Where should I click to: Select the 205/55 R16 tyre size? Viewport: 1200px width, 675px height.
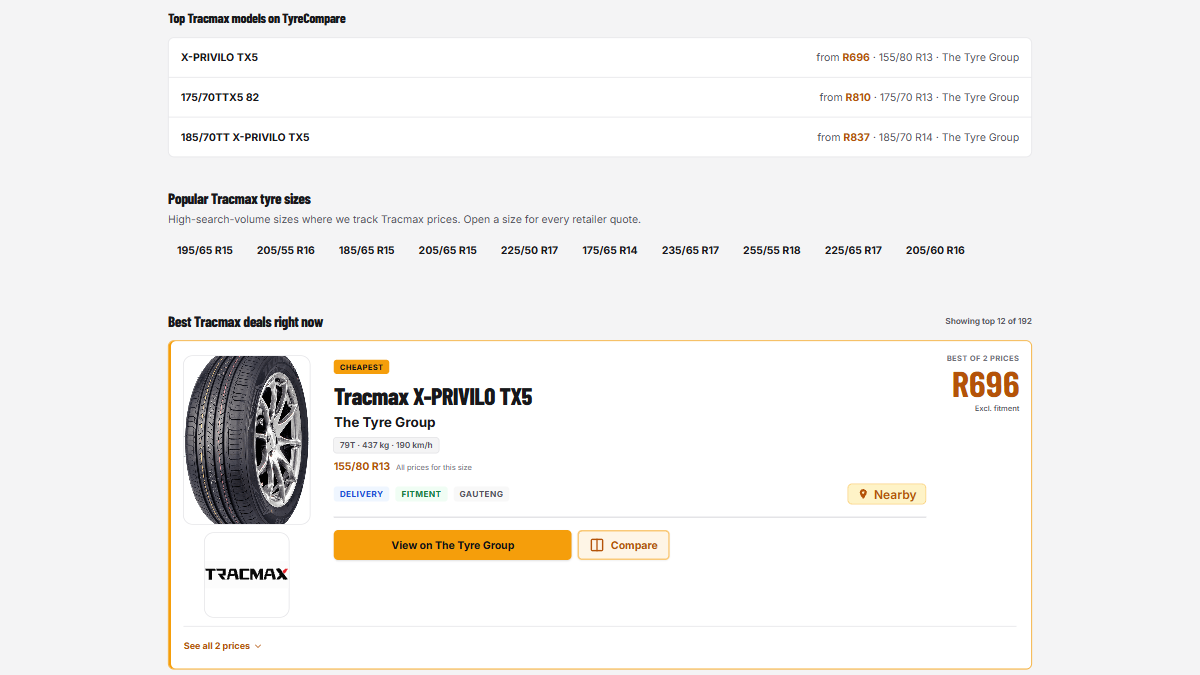coord(286,250)
